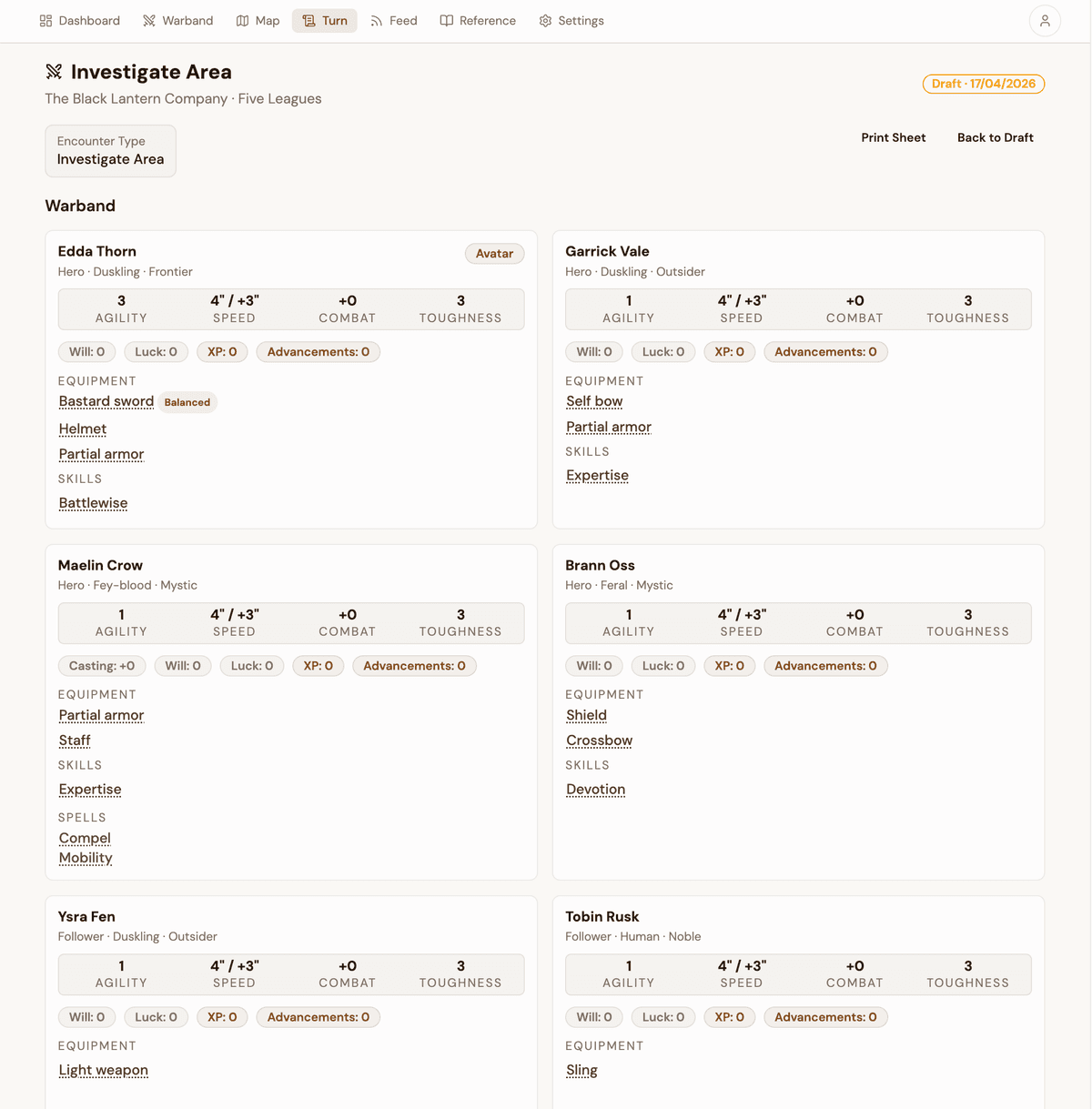Click the swords icon beside Investigate Area title
This screenshot has width=1092, height=1109.
coord(54,72)
